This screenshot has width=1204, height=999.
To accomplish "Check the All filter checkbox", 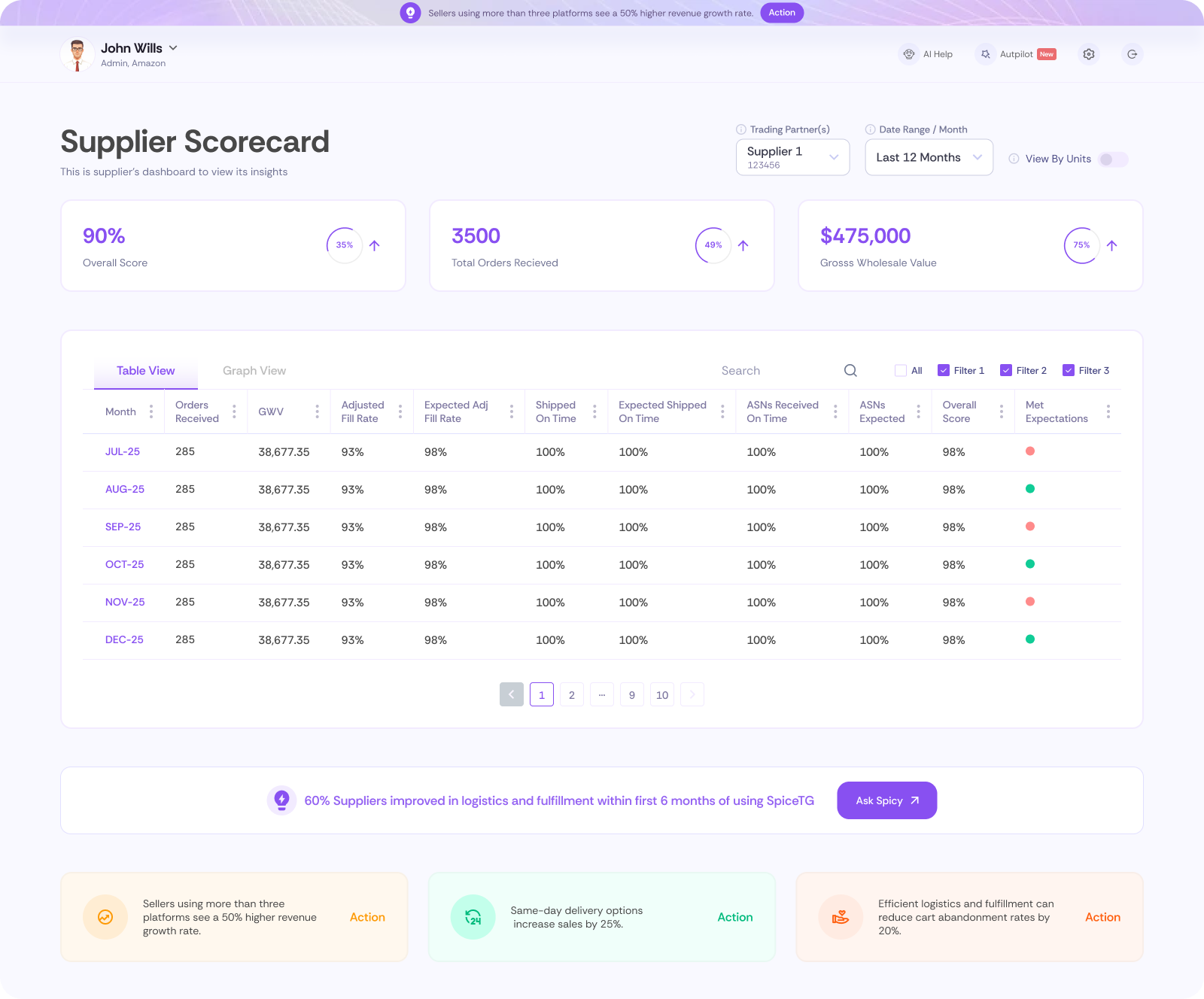I will click(900, 370).
